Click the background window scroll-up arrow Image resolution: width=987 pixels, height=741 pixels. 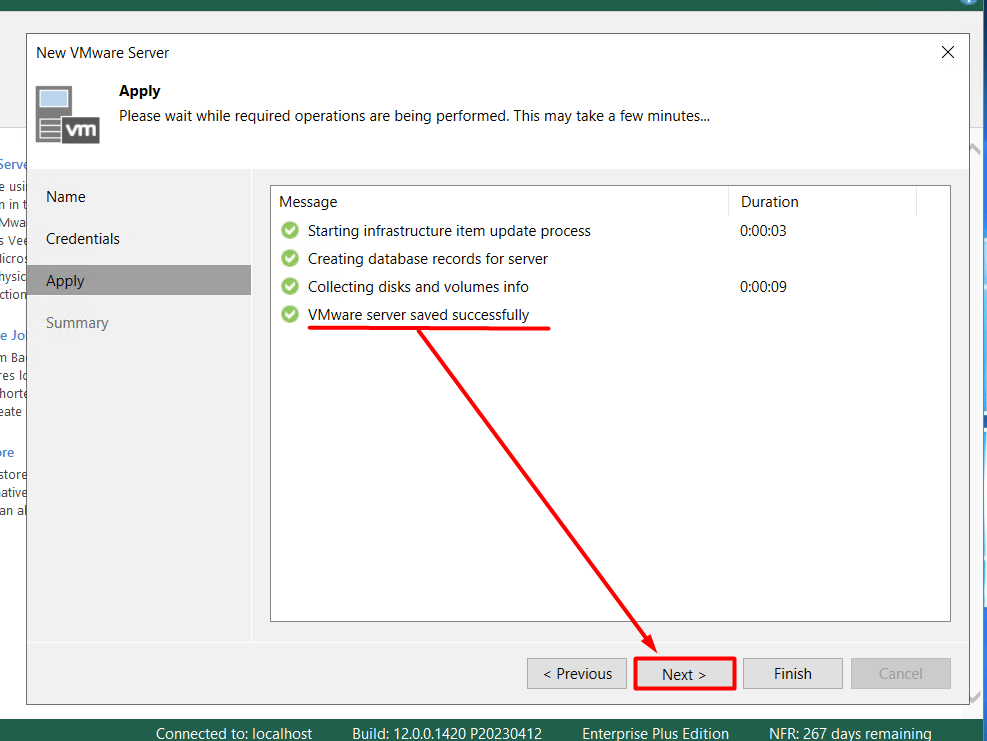pos(975,149)
